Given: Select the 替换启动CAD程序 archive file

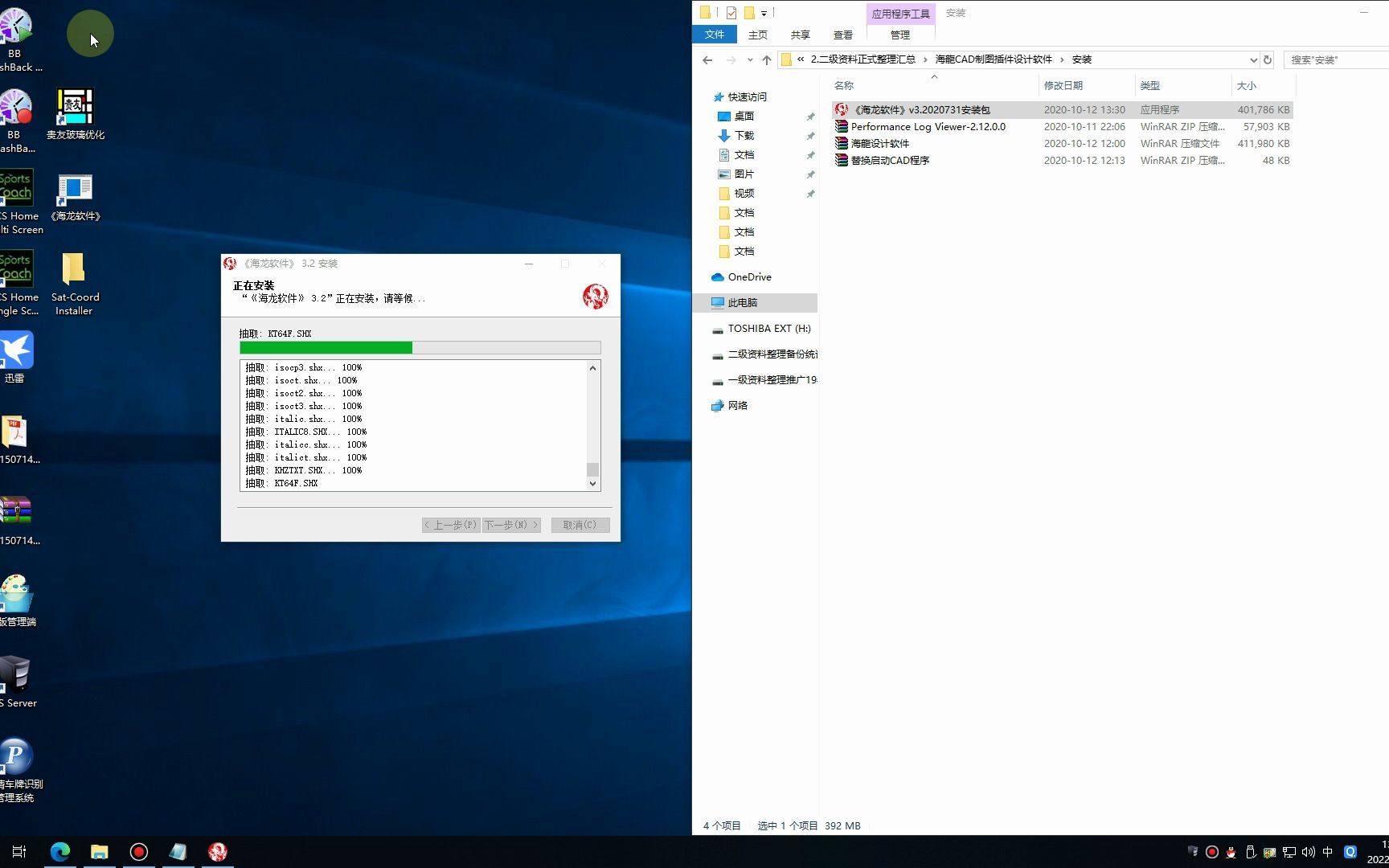Looking at the screenshot, I should coord(1061,160).
